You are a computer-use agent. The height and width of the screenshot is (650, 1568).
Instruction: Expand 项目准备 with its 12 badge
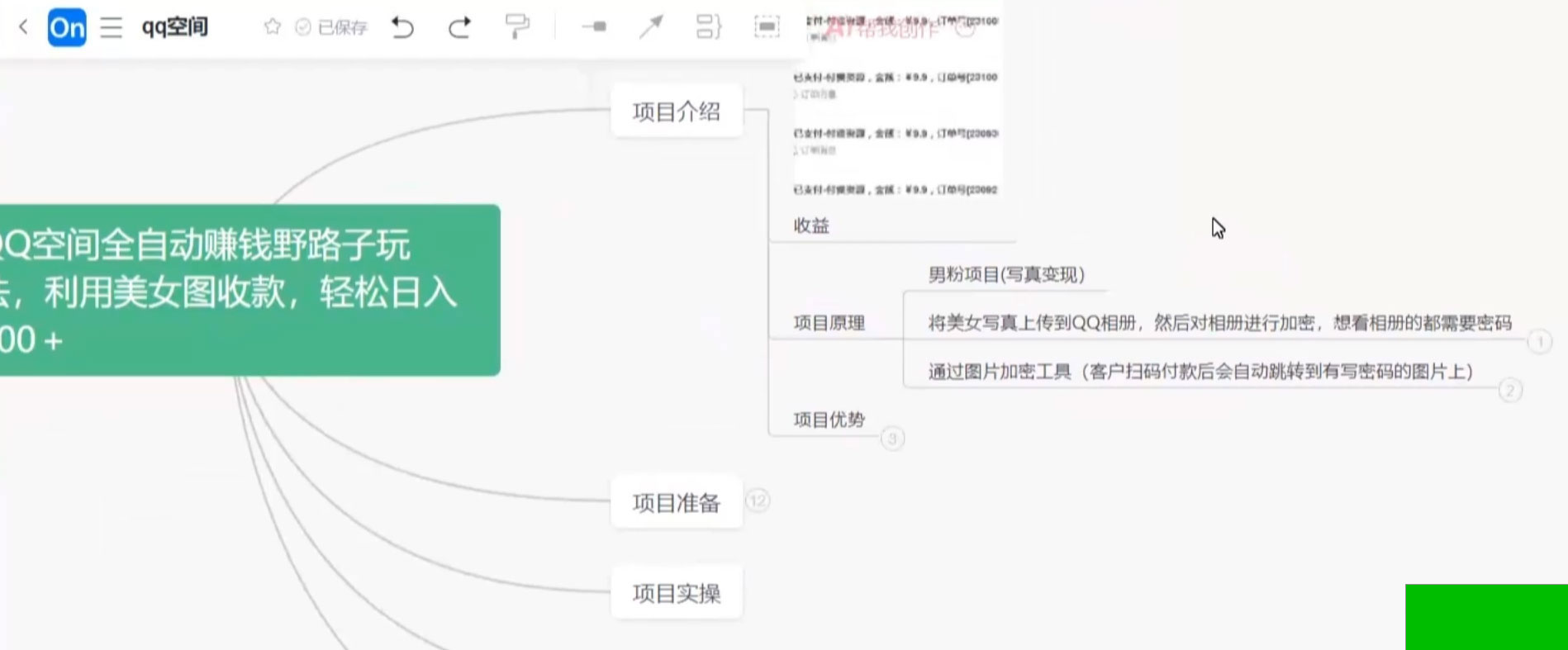point(758,501)
